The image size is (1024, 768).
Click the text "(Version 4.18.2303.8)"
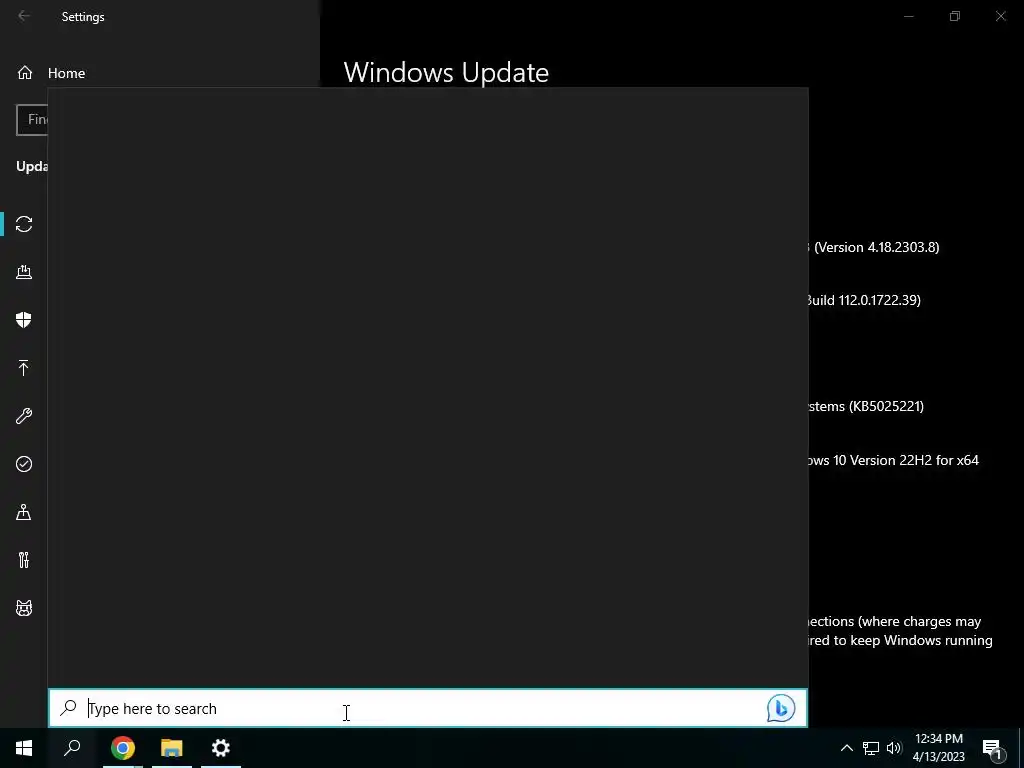876,247
